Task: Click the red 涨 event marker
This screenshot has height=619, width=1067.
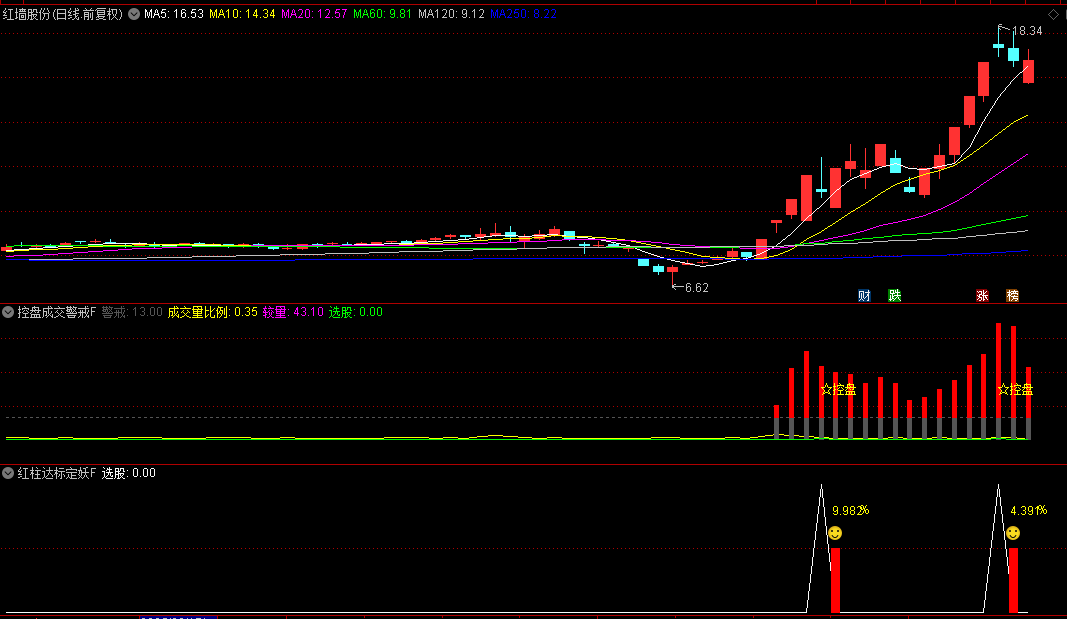Action: tap(982, 296)
